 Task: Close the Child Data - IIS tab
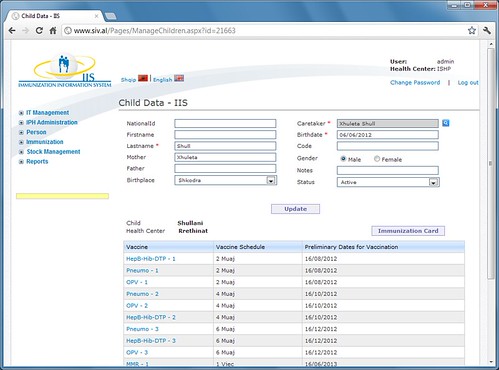(x=96, y=16)
